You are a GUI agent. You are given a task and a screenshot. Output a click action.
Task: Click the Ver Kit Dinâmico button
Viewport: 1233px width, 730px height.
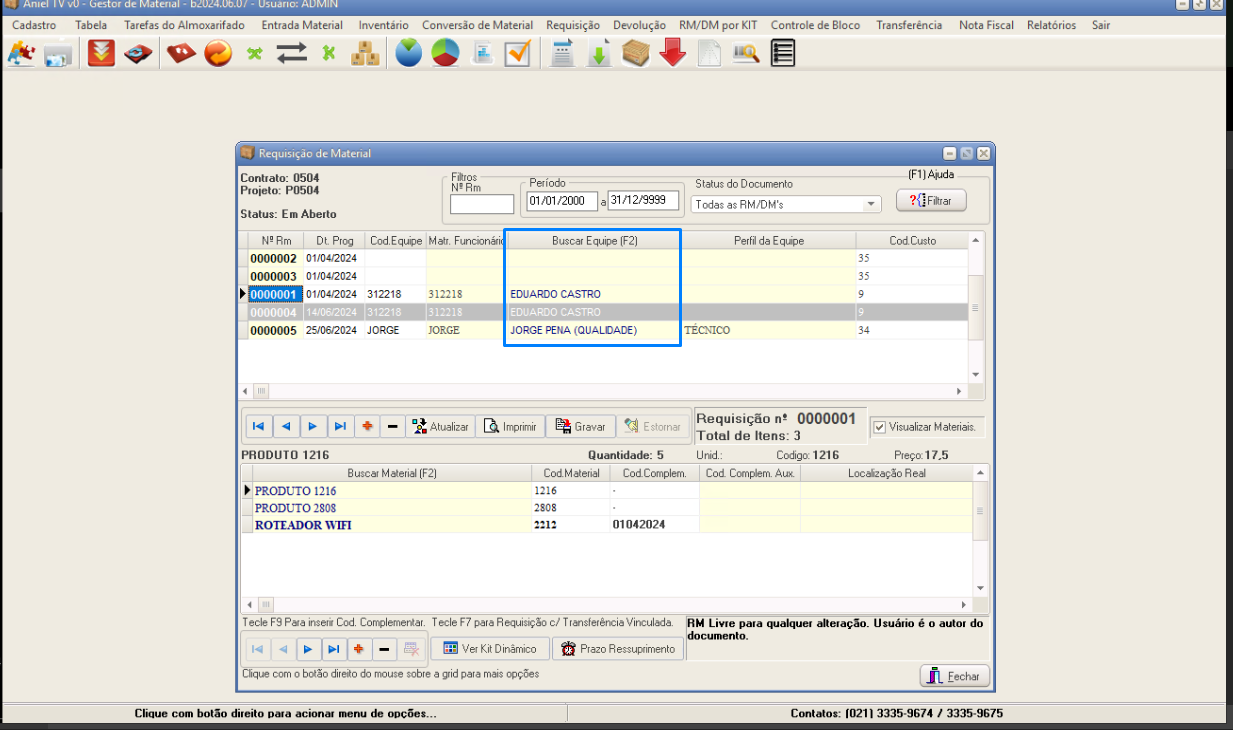[x=490, y=649]
